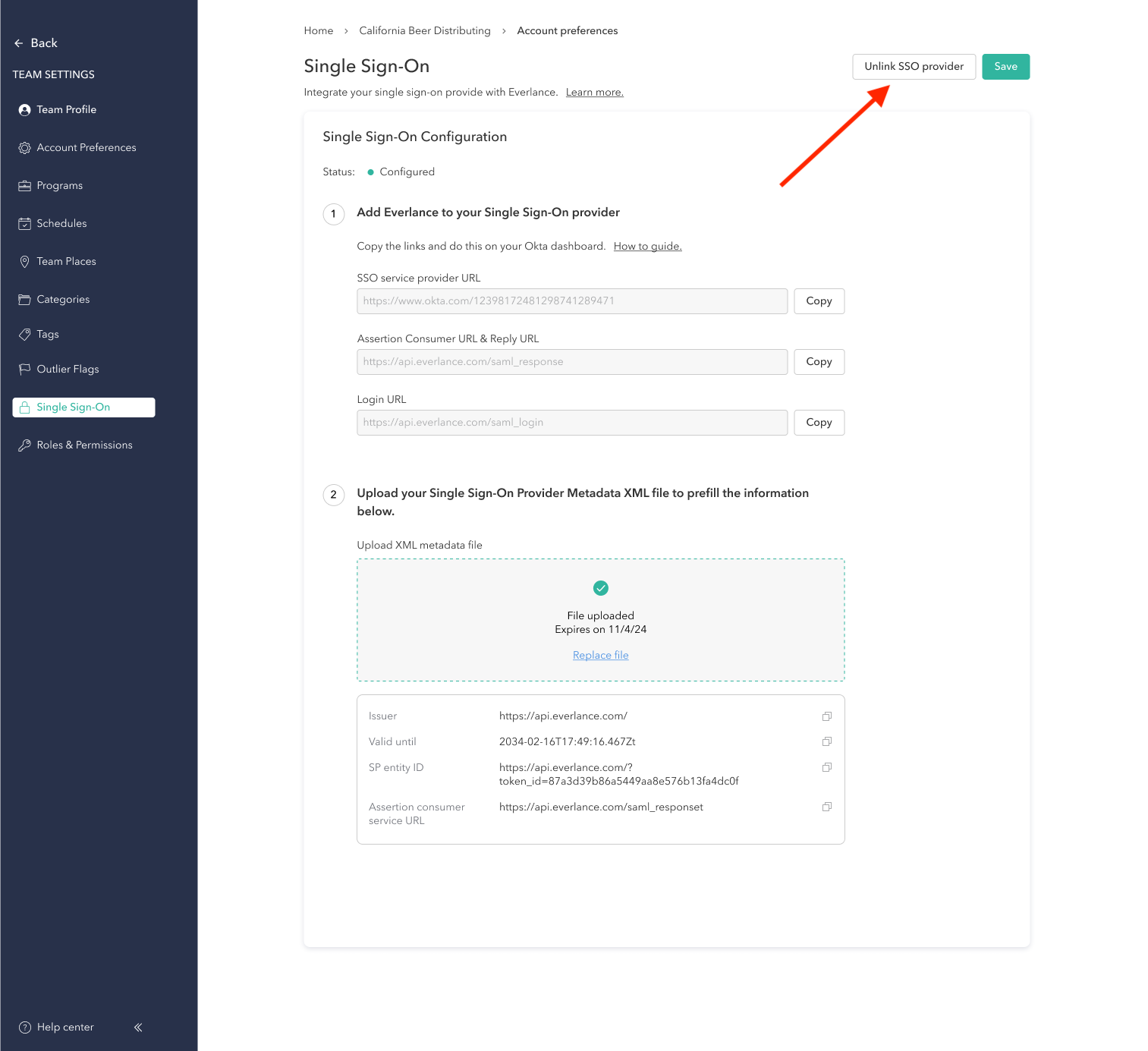Viewport: 1148px width, 1051px height.
Task: Click the Team Profile avatar icon
Action: 24,110
